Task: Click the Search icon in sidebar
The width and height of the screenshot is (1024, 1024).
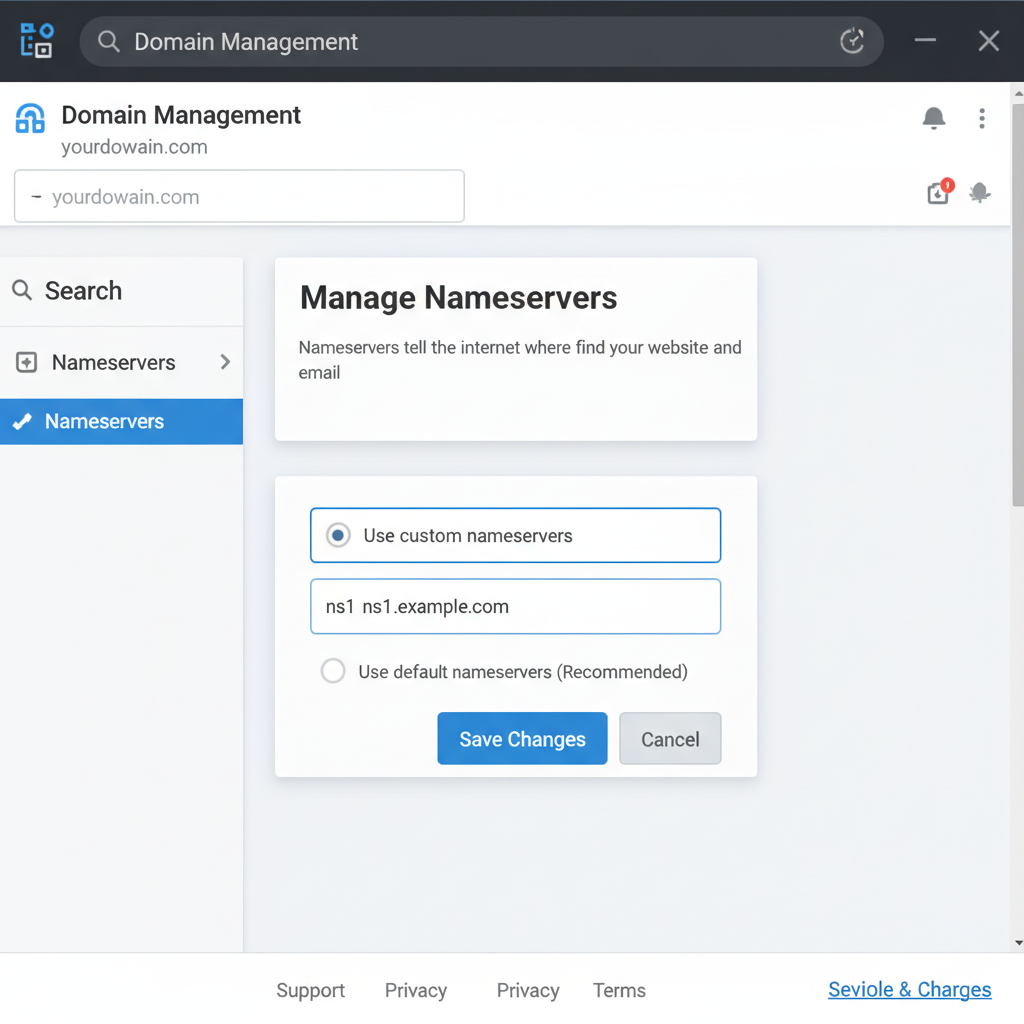Action: [x=22, y=290]
